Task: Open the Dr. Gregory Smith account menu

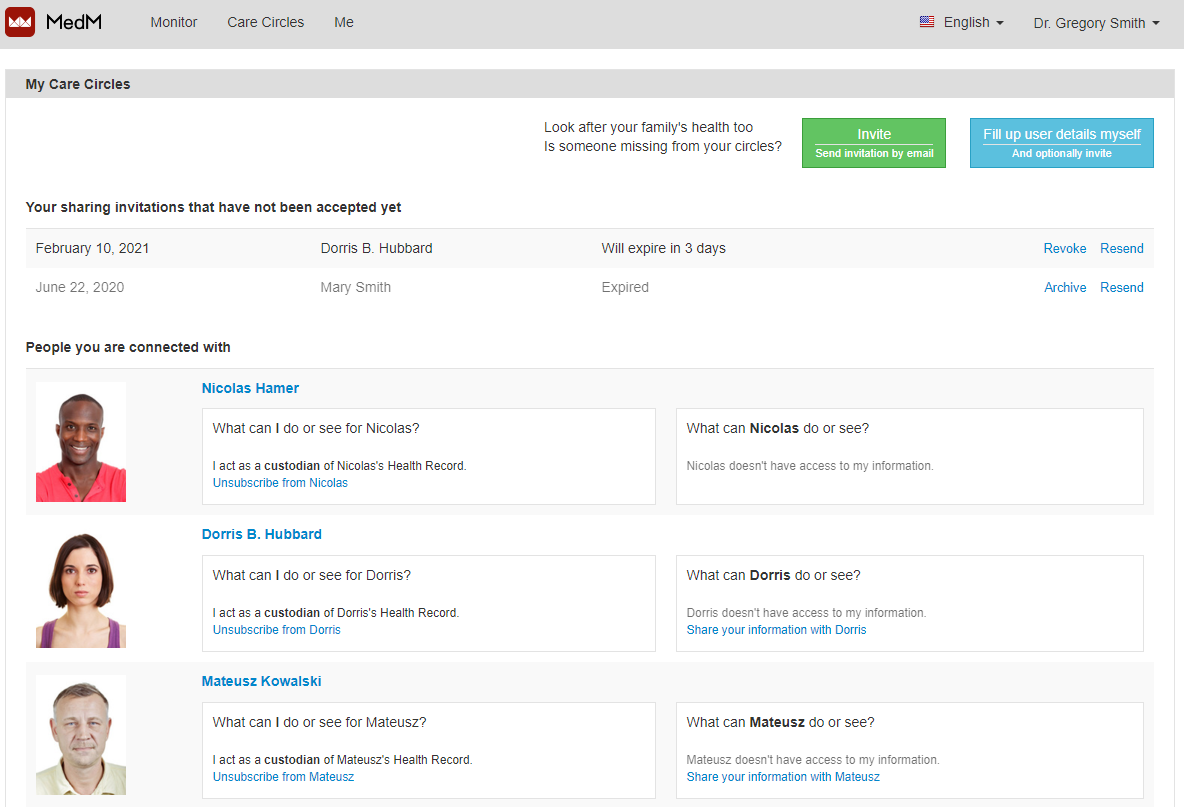Action: point(1096,22)
